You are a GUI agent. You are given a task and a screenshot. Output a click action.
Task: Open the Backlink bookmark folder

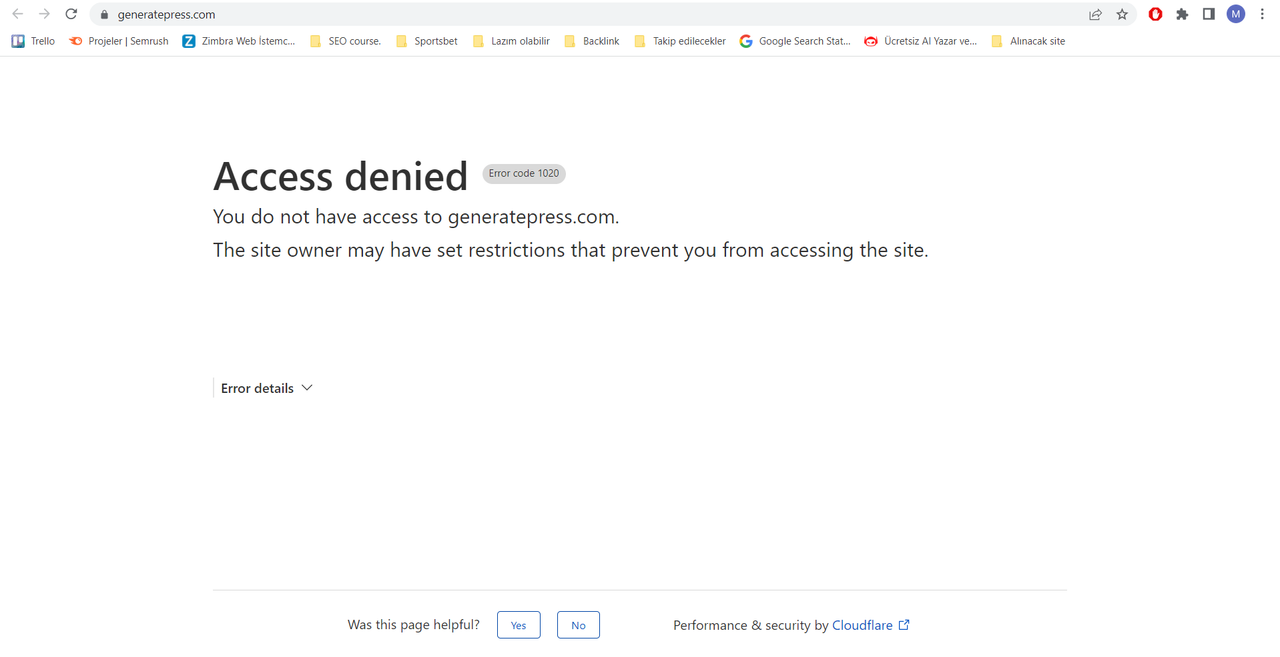pos(592,41)
